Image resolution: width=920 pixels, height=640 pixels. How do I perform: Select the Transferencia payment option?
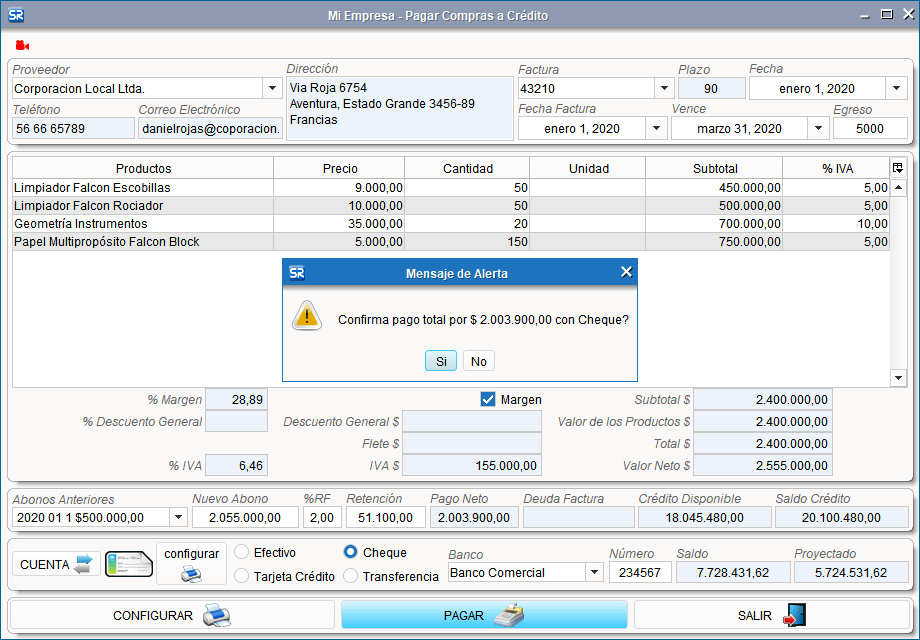pyautogui.click(x=350, y=576)
